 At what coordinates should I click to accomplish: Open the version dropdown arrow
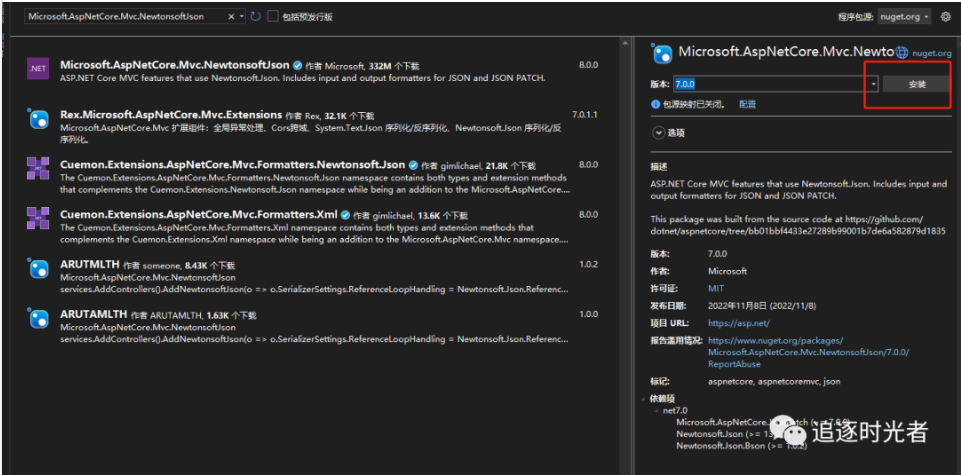click(x=873, y=84)
